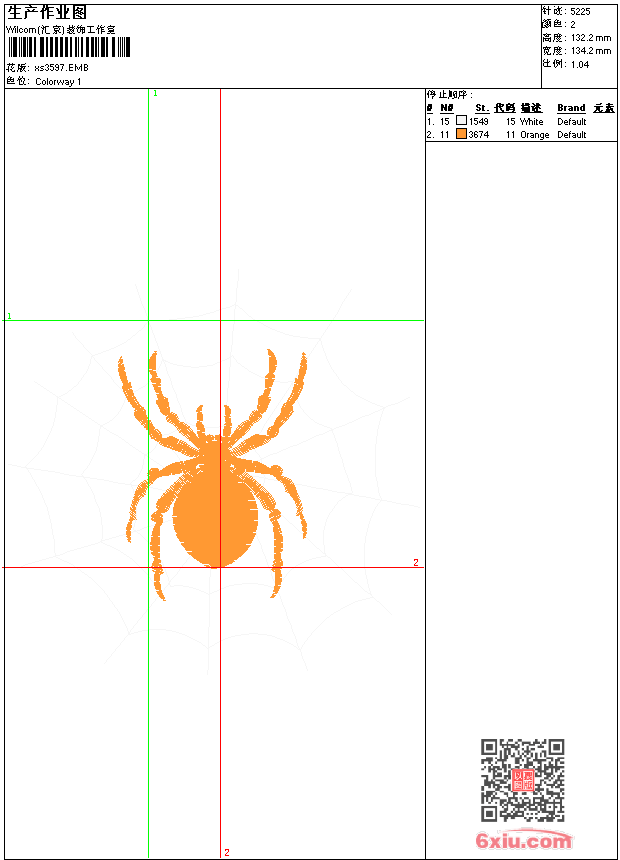Select the Colorway 1 label
Screen dimensions: 620x860
pos(58,82)
